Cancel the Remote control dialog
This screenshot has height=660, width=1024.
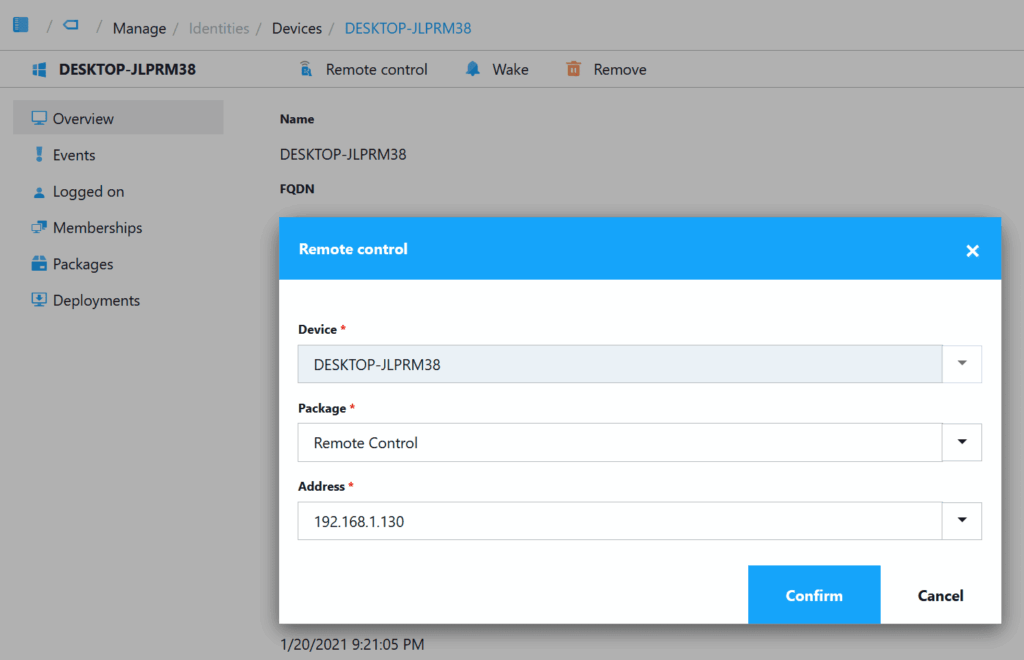pos(940,595)
